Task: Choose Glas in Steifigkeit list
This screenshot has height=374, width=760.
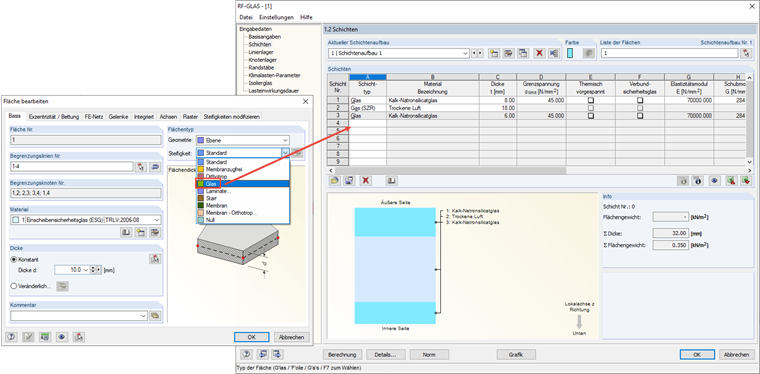Action: (243, 184)
